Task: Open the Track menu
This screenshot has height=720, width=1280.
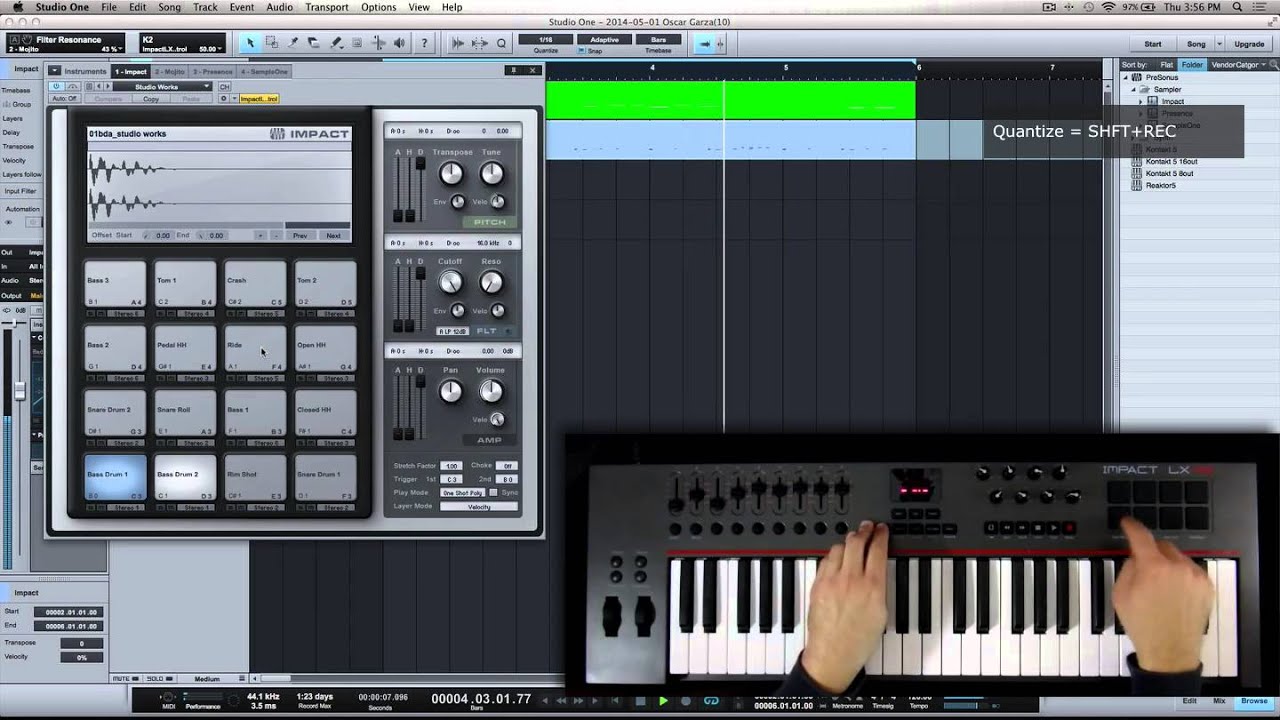Action: (x=205, y=7)
